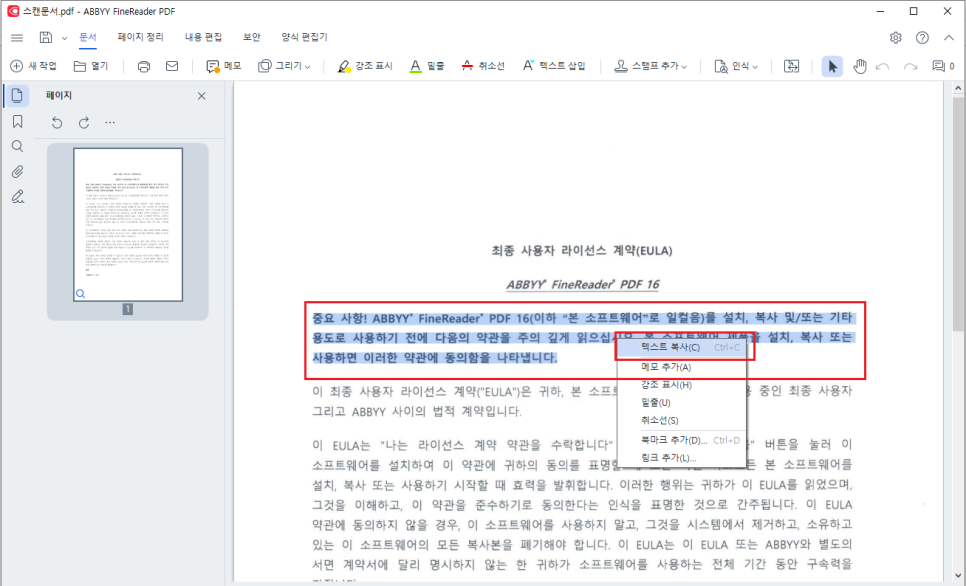Send document via email envelope icon

click(x=172, y=66)
